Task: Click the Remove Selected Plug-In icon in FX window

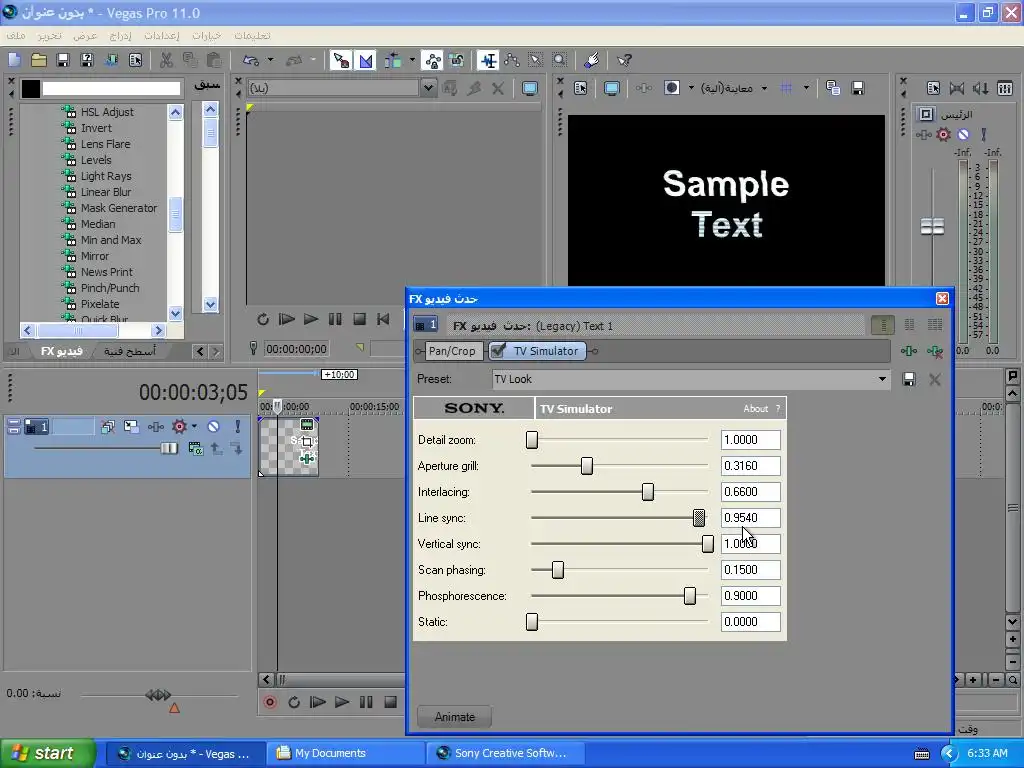Action: tap(935, 351)
